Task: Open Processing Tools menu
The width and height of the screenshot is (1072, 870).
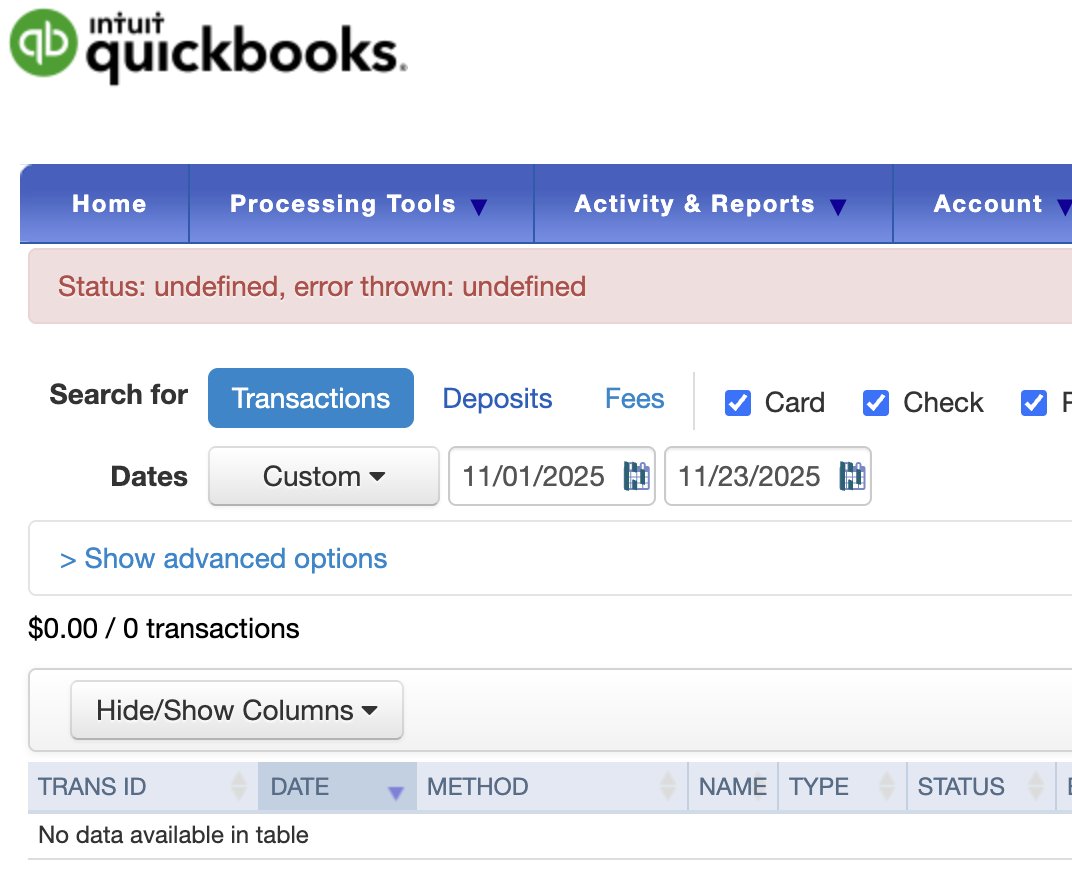Action: [x=360, y=204]
